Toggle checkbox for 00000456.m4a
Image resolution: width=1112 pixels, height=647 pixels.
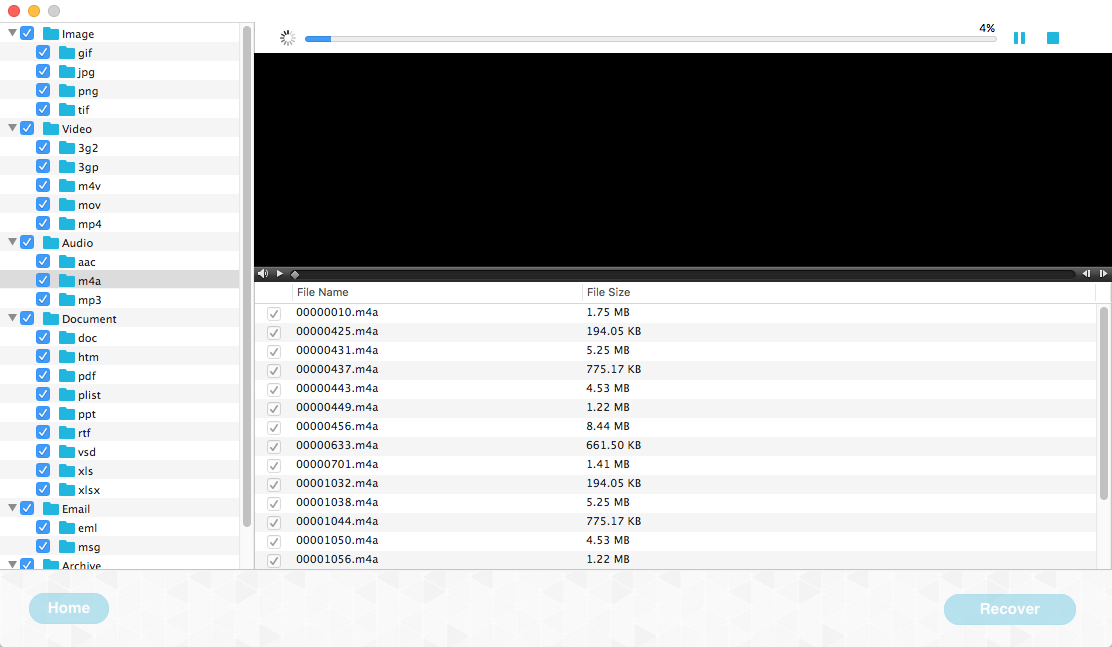coord(274,427)
